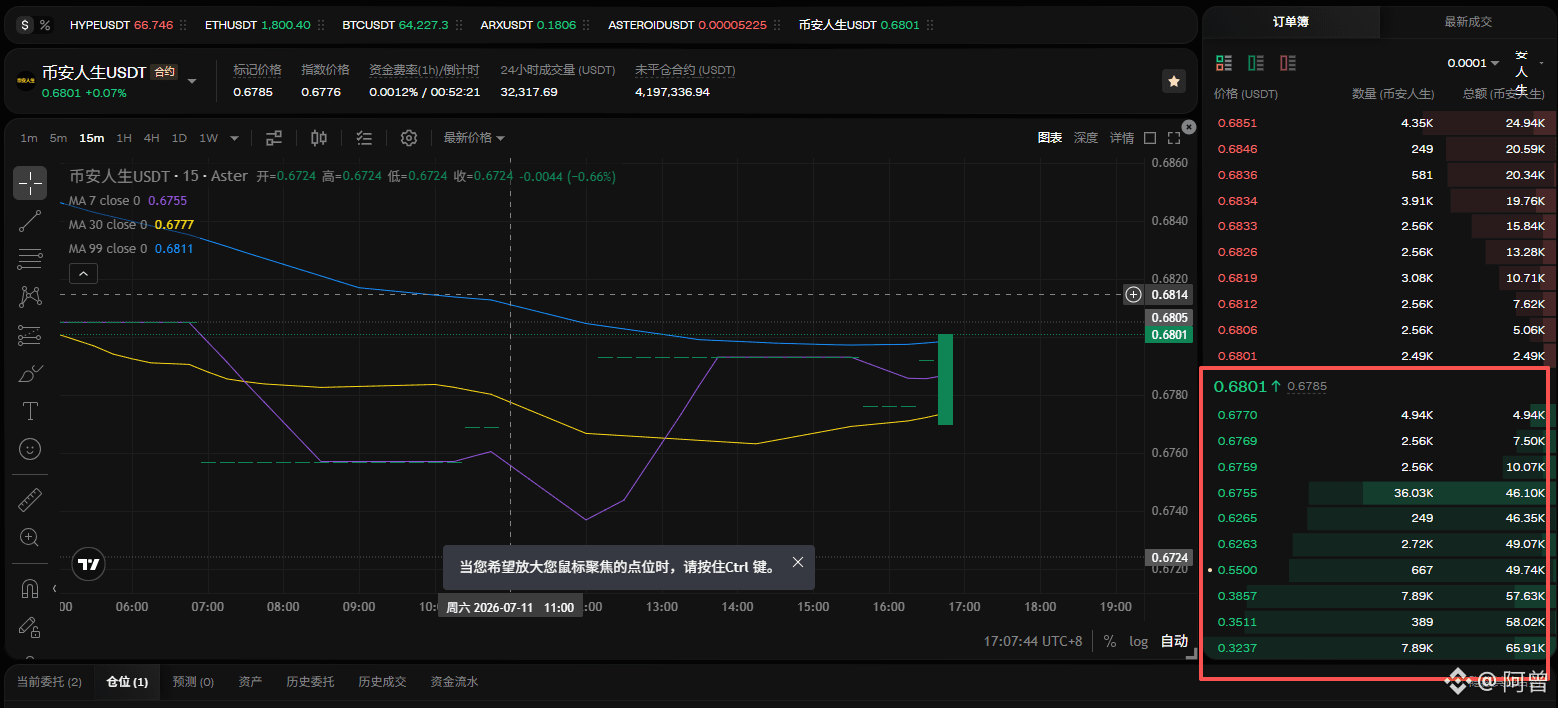Select the 图表 chart view
1558x708 pixels.
coord(1049,138)
